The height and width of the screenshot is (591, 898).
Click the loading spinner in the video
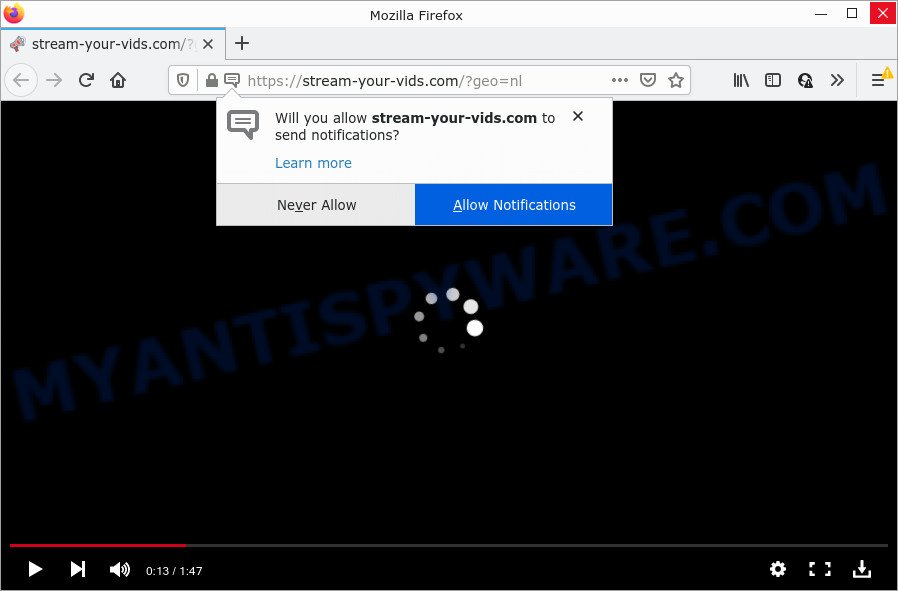pyautogui.click(x=449, y=321)
